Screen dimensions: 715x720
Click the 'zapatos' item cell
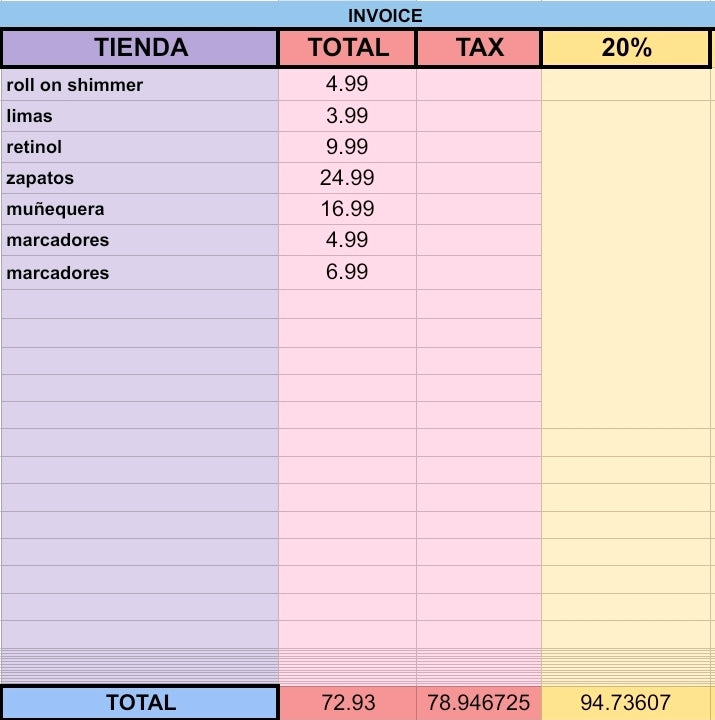pyautogui.click(x=140, y=178)
